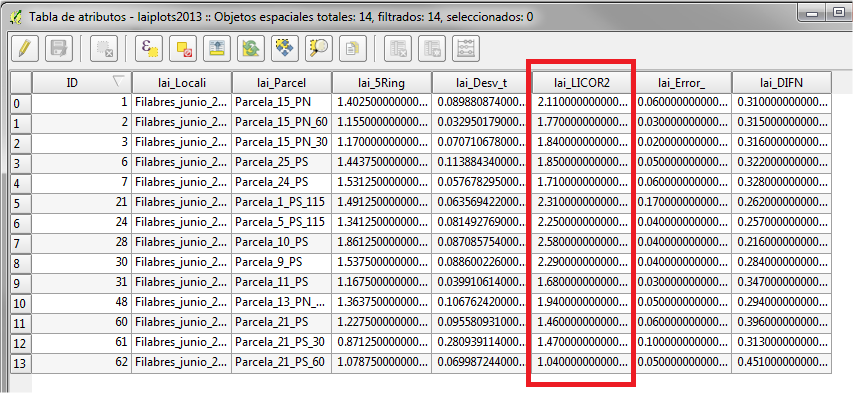The height and width of the screenshot is (393, 853).
Task: Click the Parcela_9_PS cell
Action: [x=282, y=262]
